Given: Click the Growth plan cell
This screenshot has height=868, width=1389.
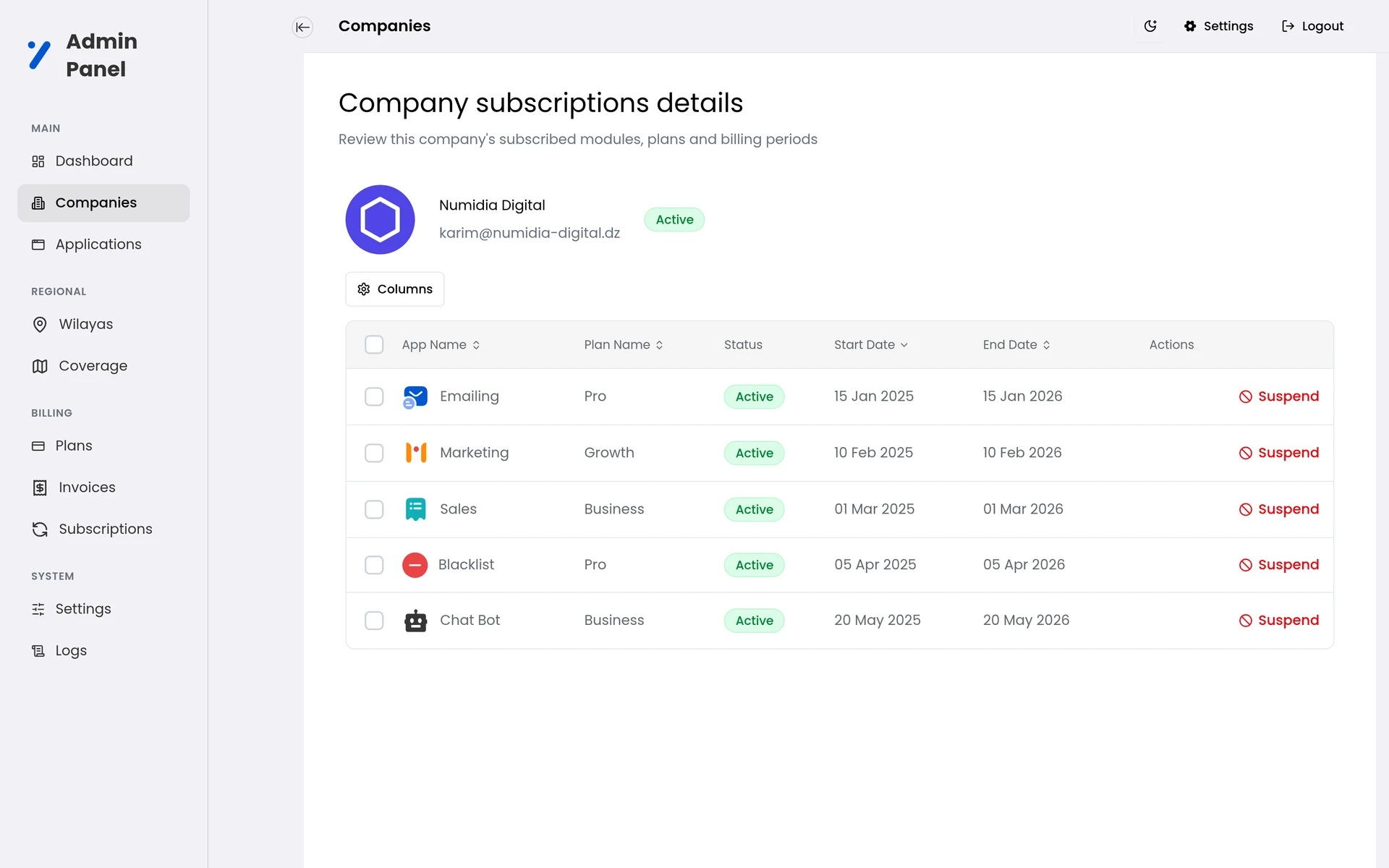Looking at the screenshot, I should click(609, 453).
